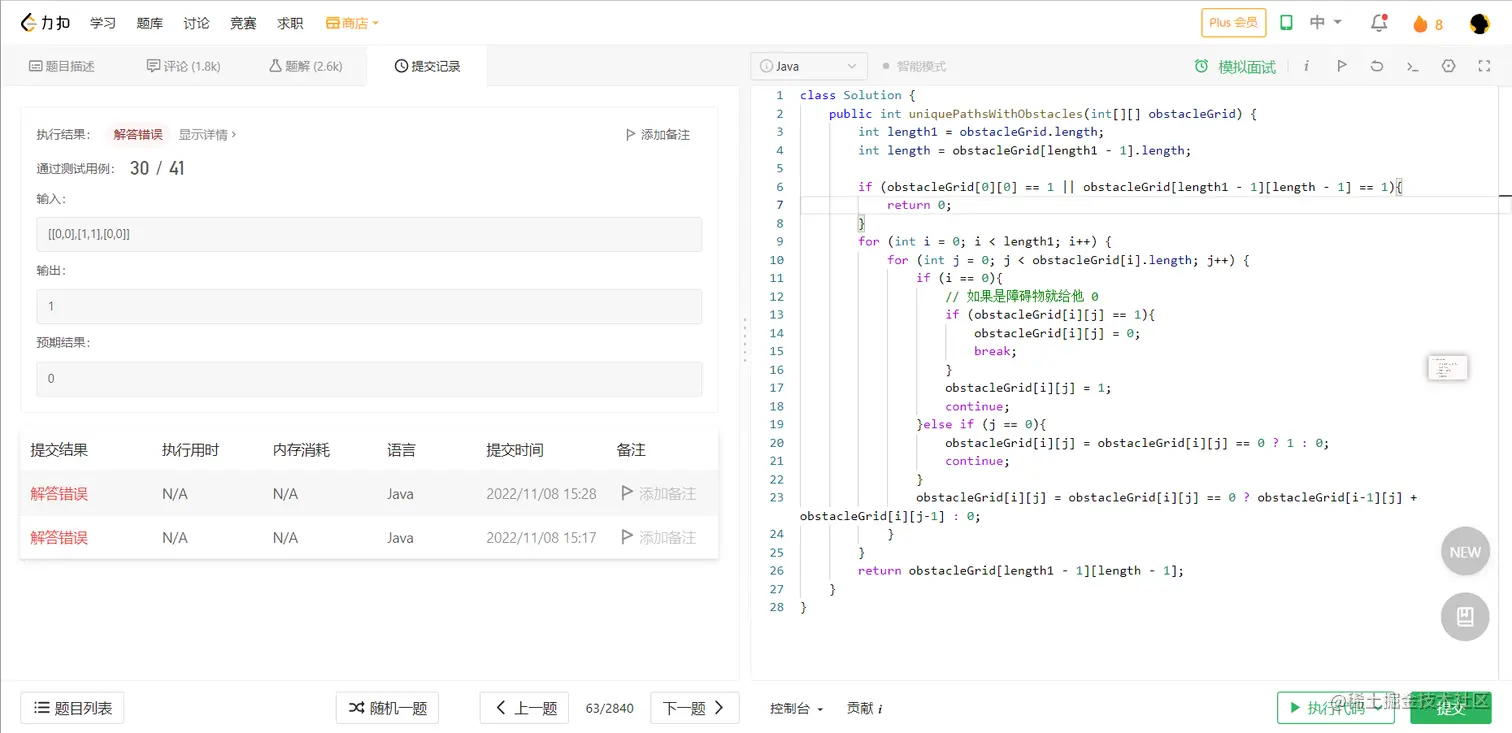Add a note to the 15:28 submission
Viewport: 1512px width, 733px height.
tap(658, 494)
